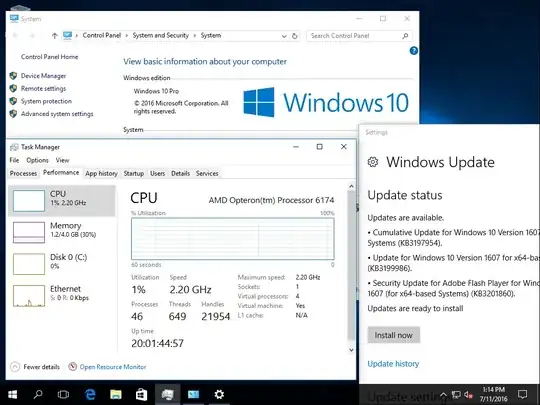Select Control Panel breadcrumb
Screen dimensions: 540x405
[102, 35]
